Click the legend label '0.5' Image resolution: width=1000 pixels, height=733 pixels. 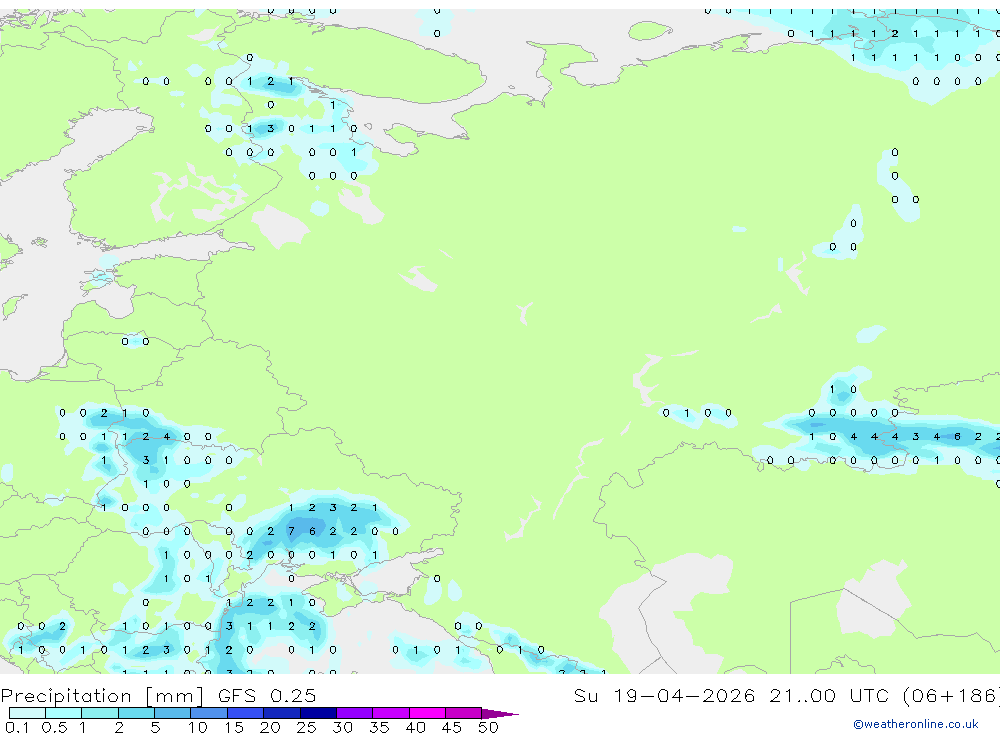(x=54, y=727)
